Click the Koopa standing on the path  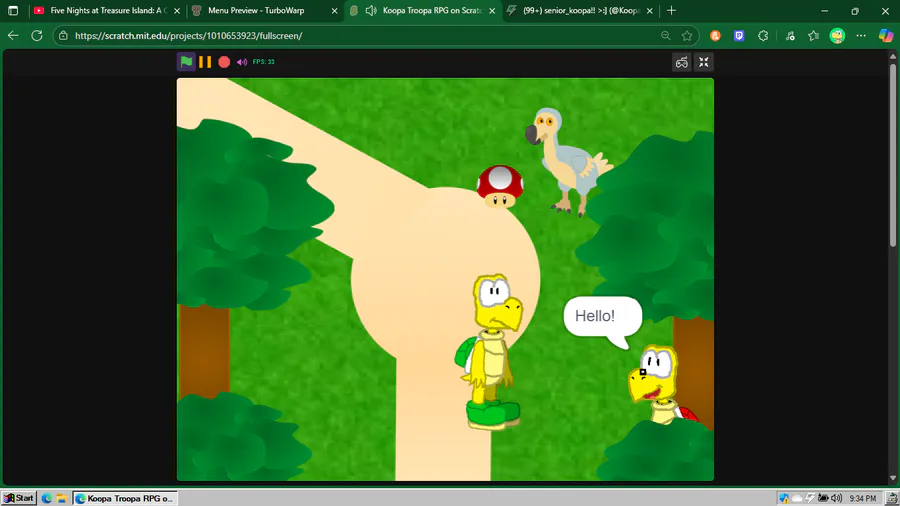pos(490,351)
